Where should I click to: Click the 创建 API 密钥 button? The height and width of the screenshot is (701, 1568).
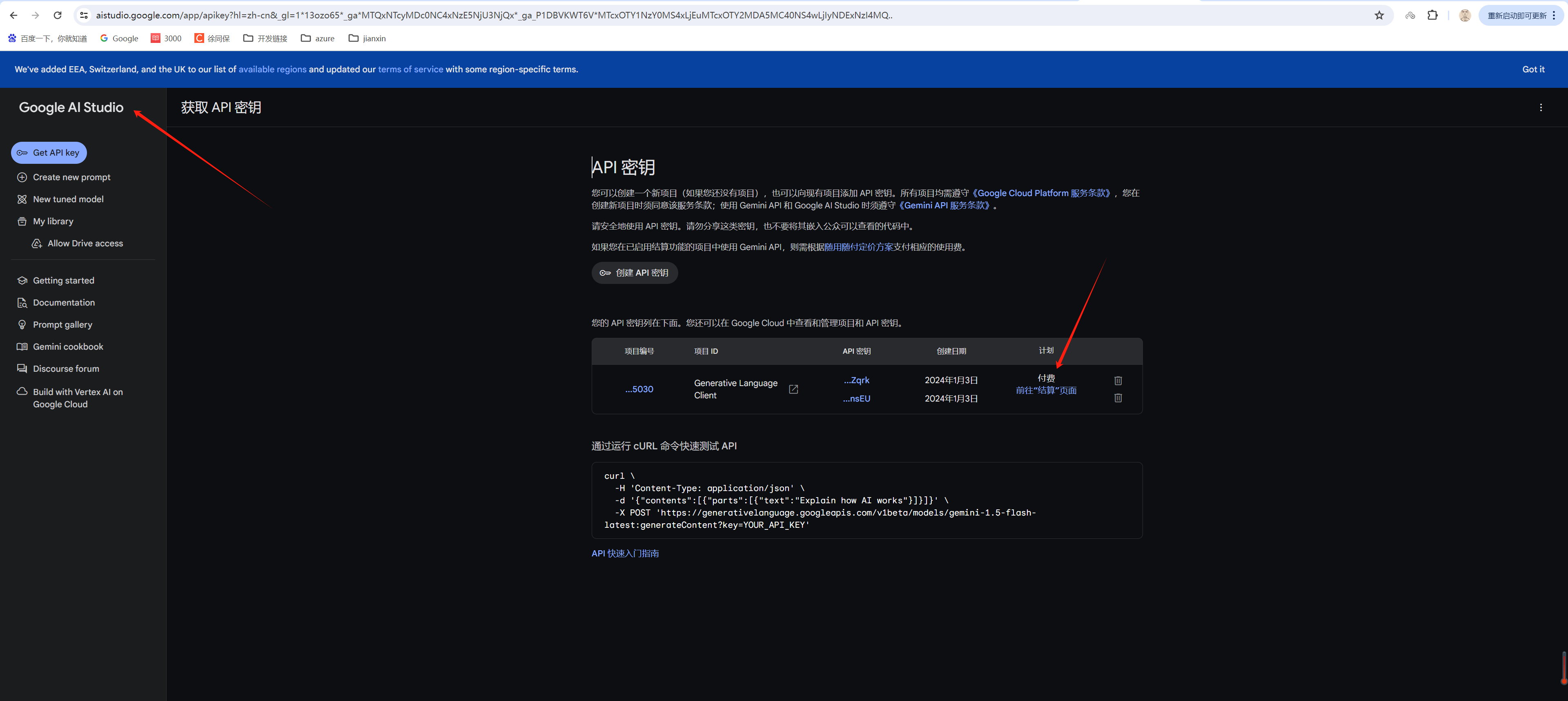click(634, 272)
